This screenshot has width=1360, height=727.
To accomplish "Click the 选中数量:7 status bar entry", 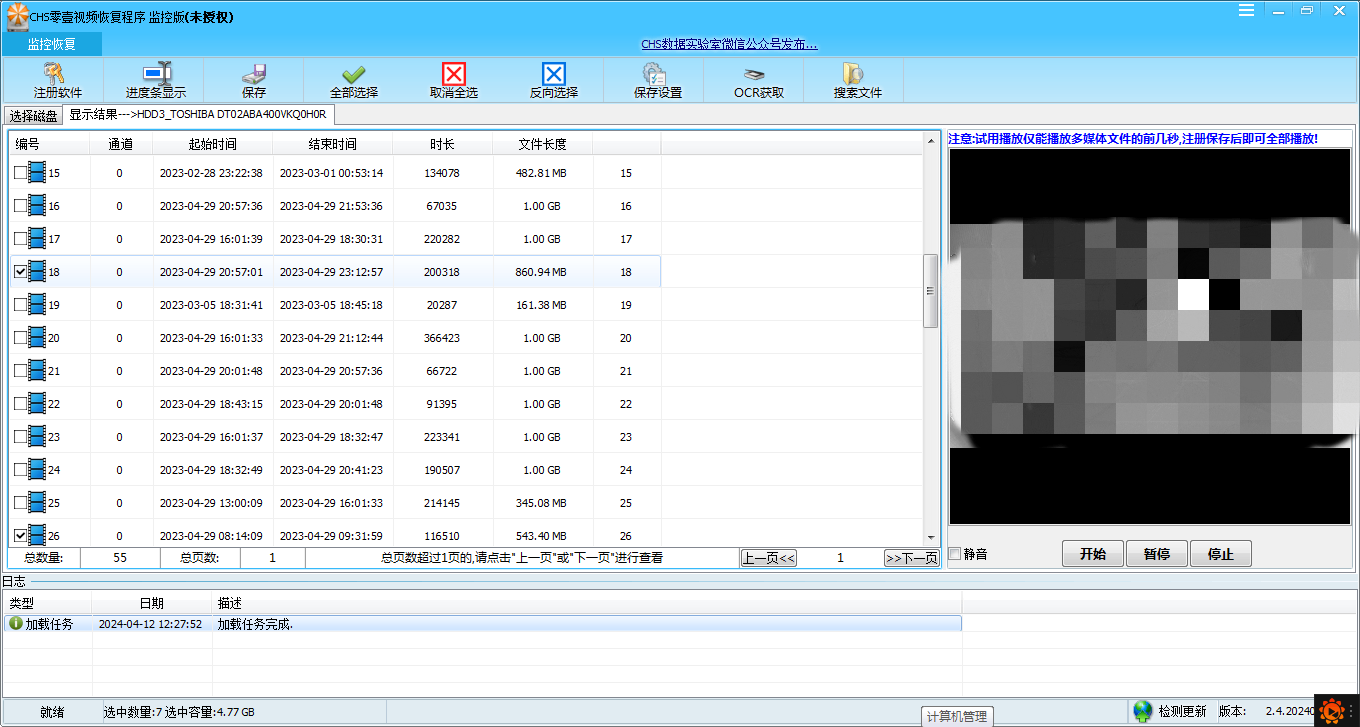I will point(132,712).
